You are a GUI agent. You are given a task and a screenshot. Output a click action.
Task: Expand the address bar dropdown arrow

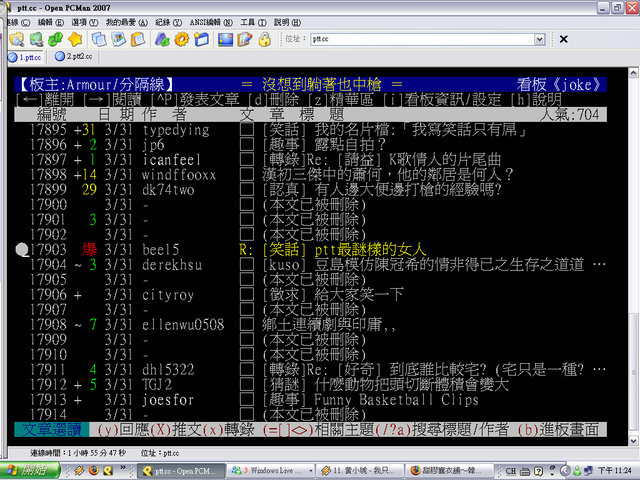click(x=540, y=39)
